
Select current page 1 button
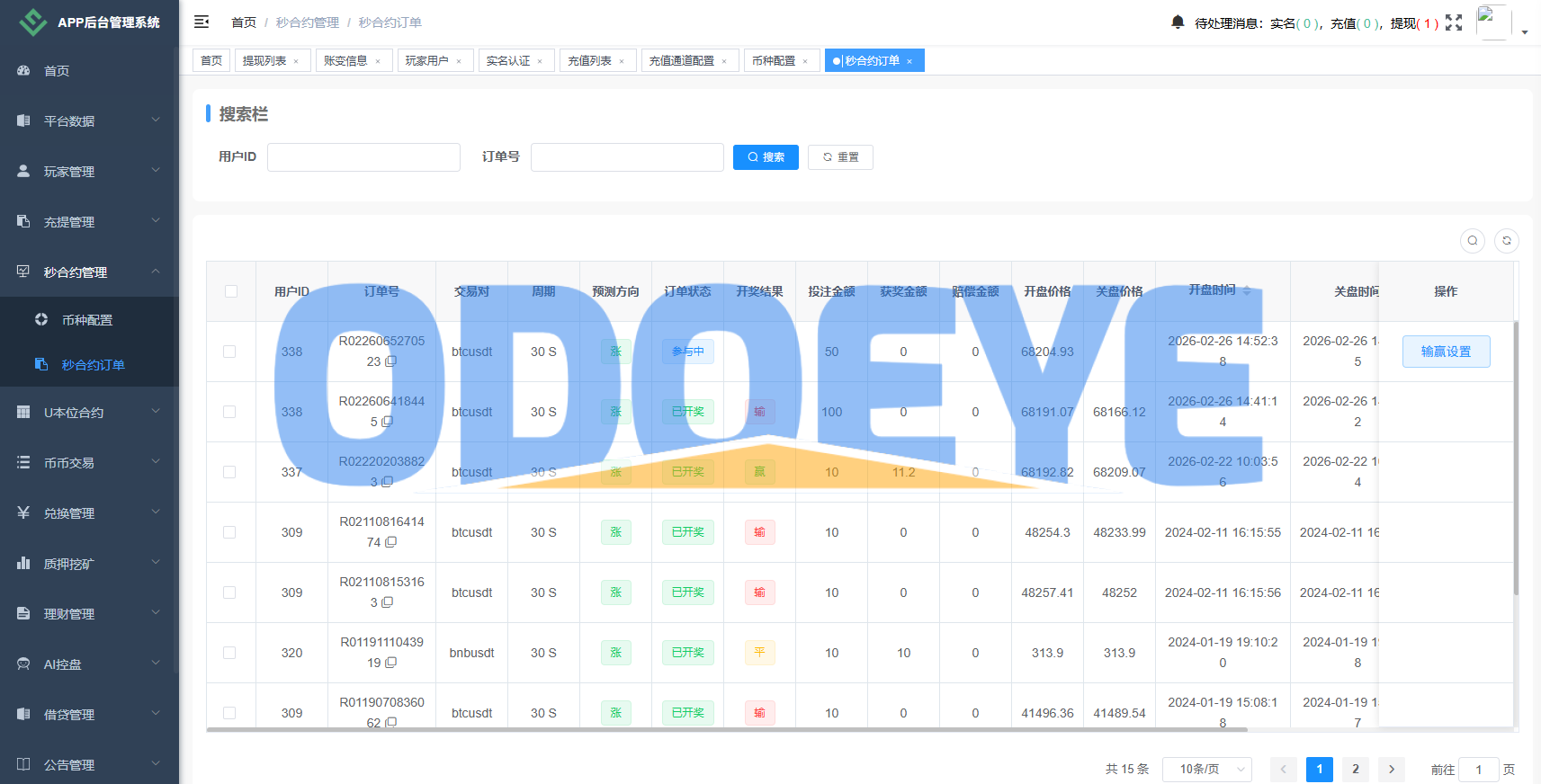(1320, 770)
